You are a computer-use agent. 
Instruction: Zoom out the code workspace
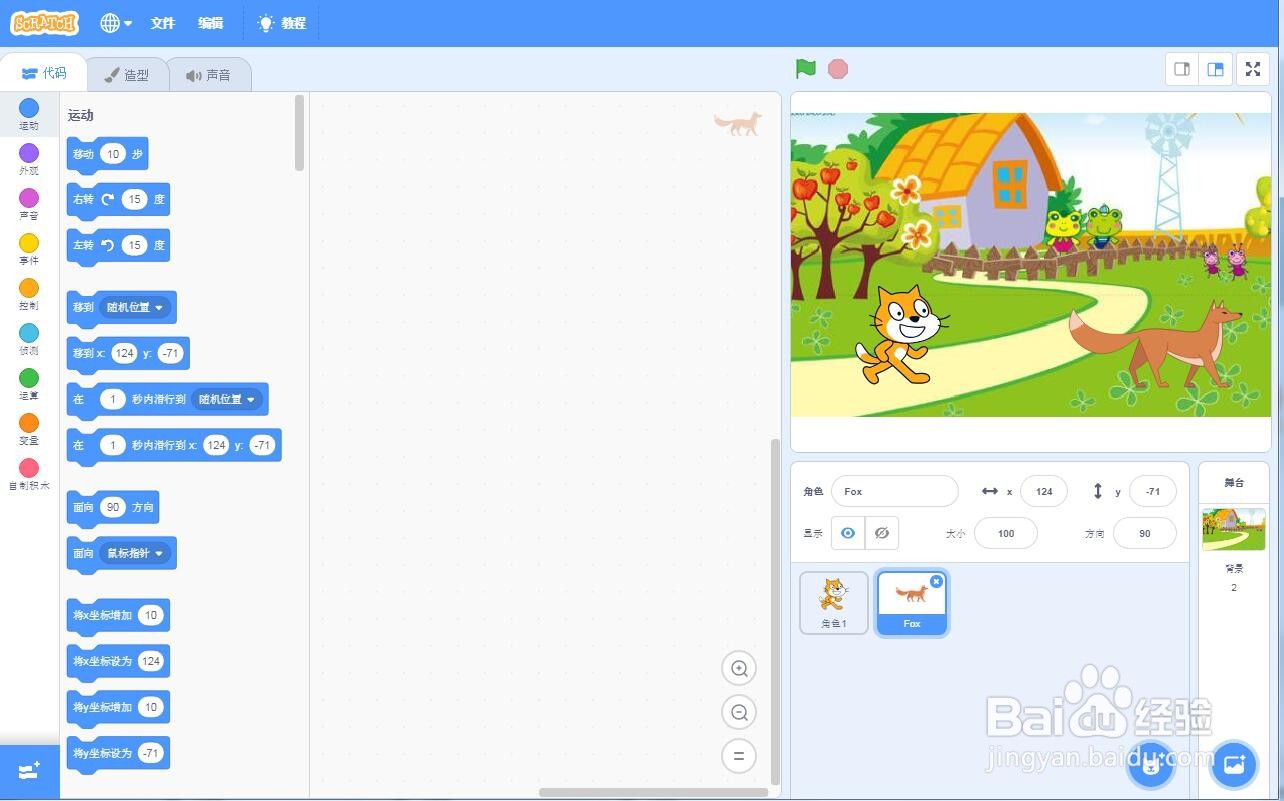coord(739,712)
